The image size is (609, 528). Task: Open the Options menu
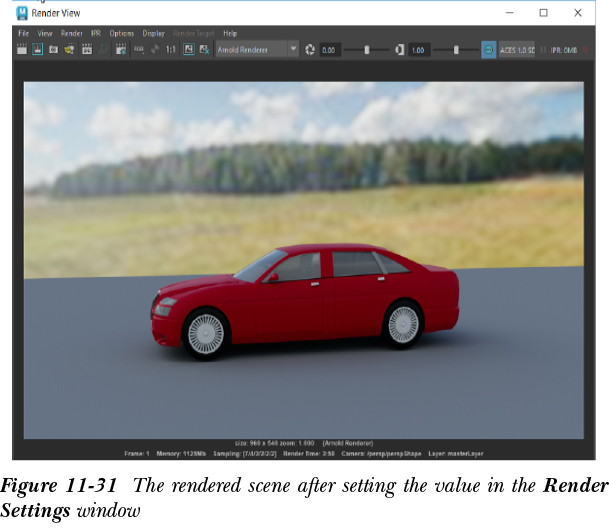(121, 33)
